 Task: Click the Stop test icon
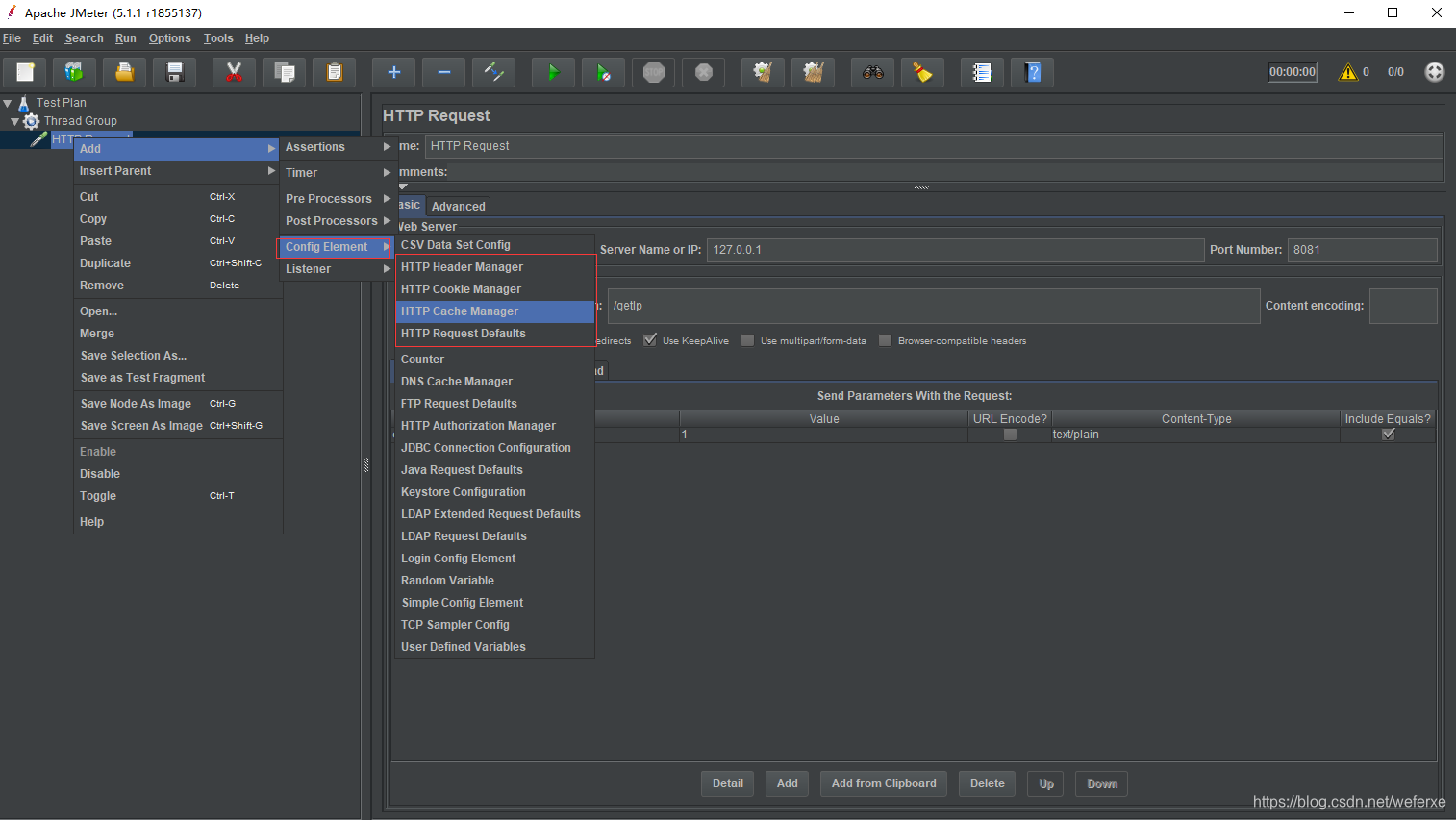click(653, 72)
